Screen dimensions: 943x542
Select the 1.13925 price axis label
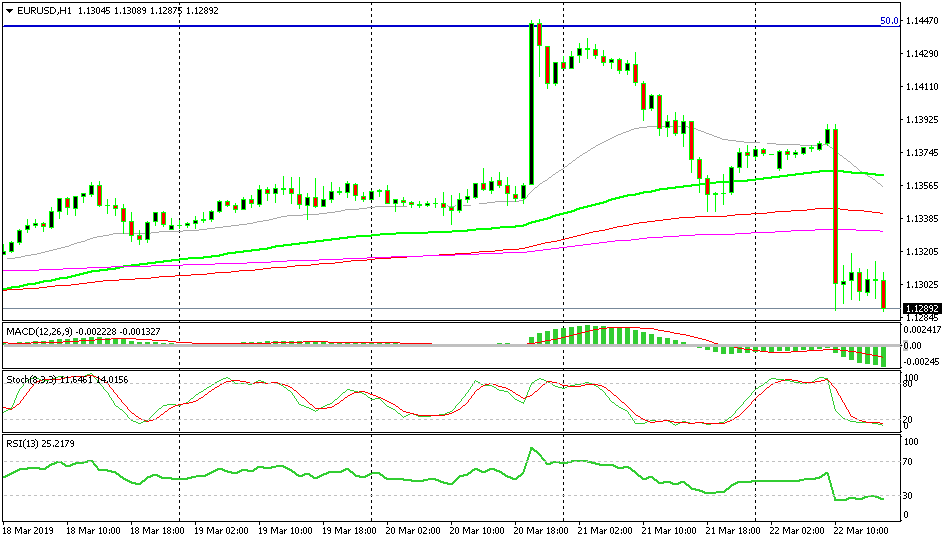(922, 120)
